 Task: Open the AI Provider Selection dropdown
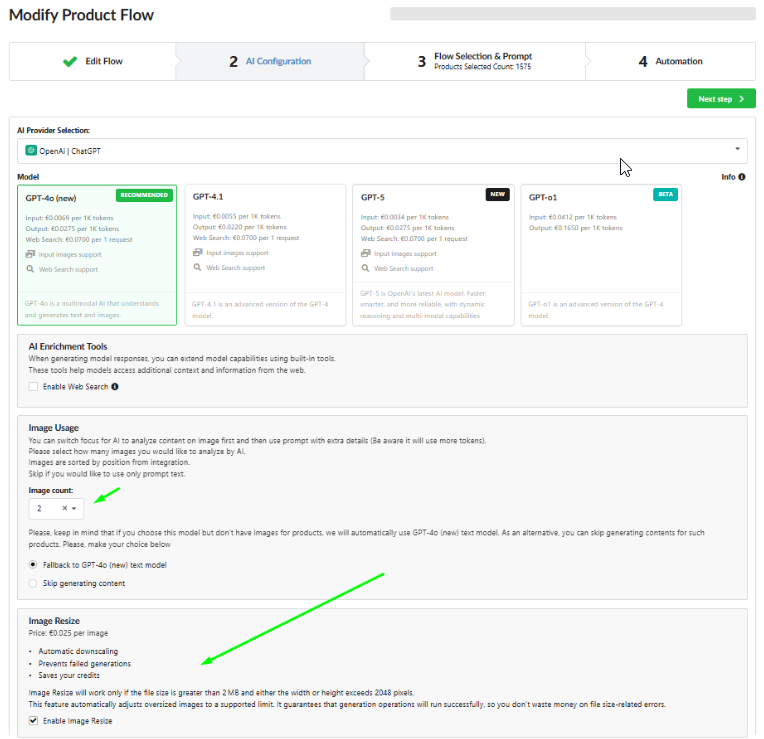[382, 151]
